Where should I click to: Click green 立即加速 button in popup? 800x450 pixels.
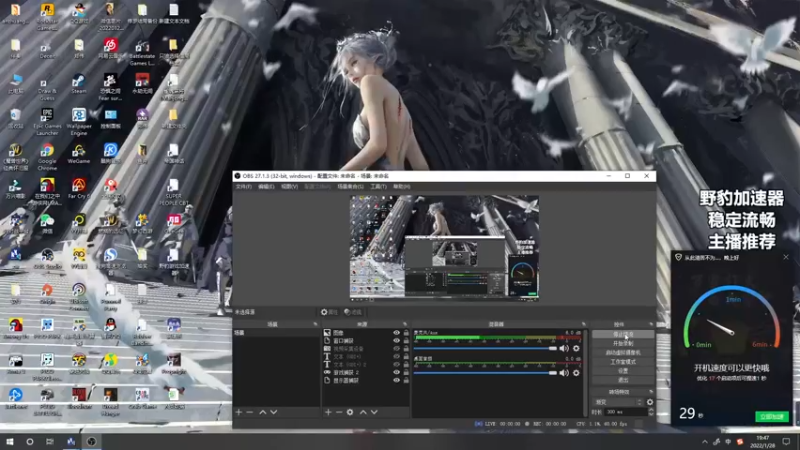click(771, 416)
